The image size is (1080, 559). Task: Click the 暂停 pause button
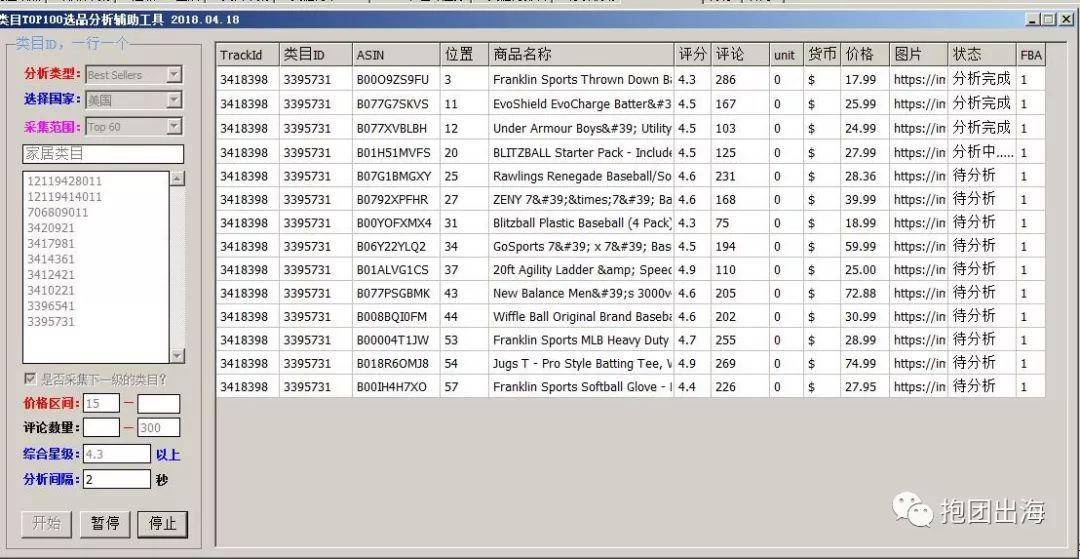coord(105,524)
